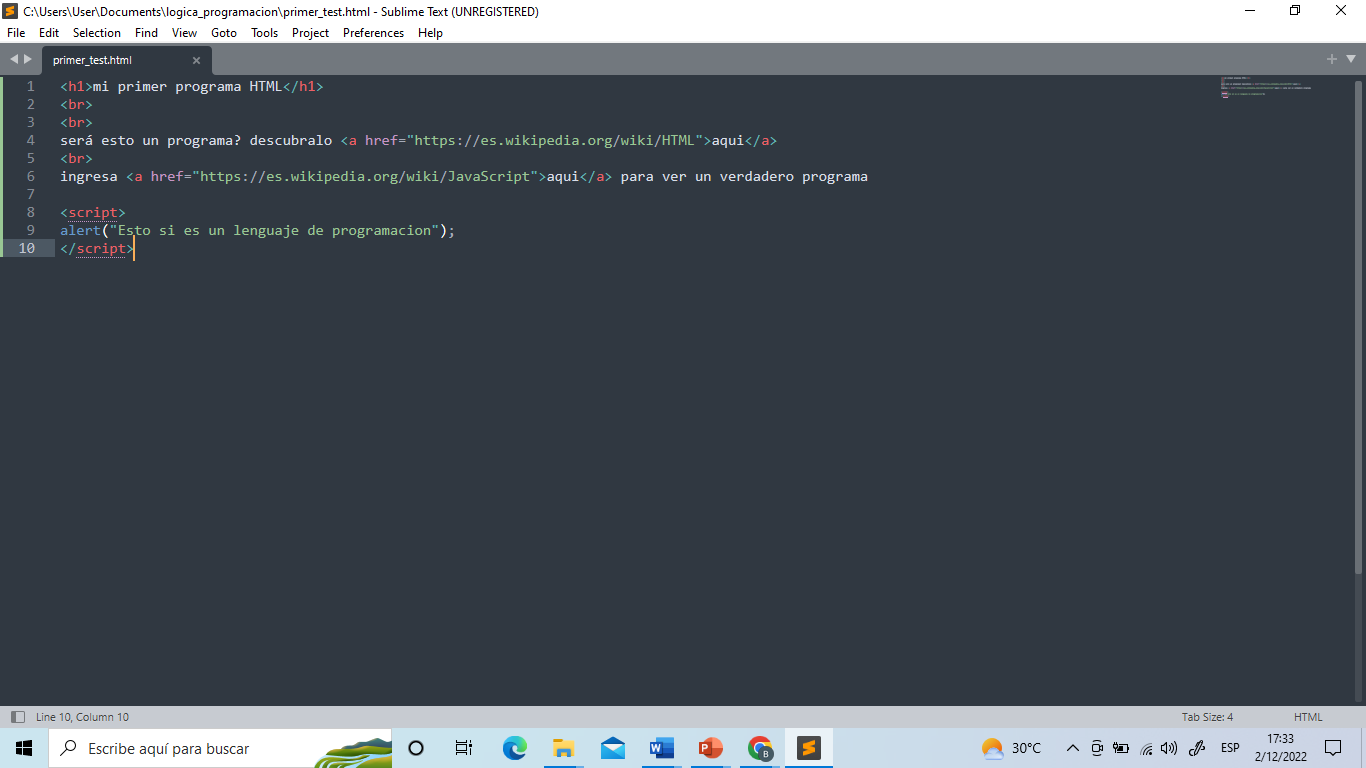1366x768 pixels.
Task: Open the View menu
Action: coord(184,33)
